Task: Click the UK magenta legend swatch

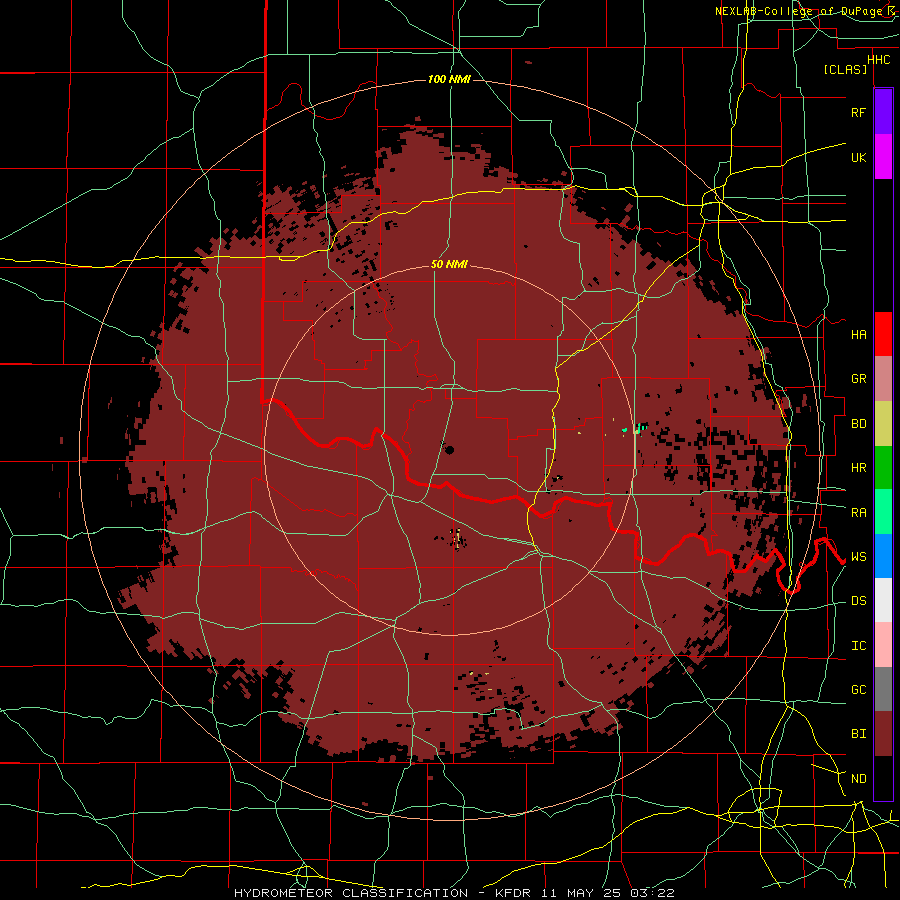Action: click(x=883, y=157)
